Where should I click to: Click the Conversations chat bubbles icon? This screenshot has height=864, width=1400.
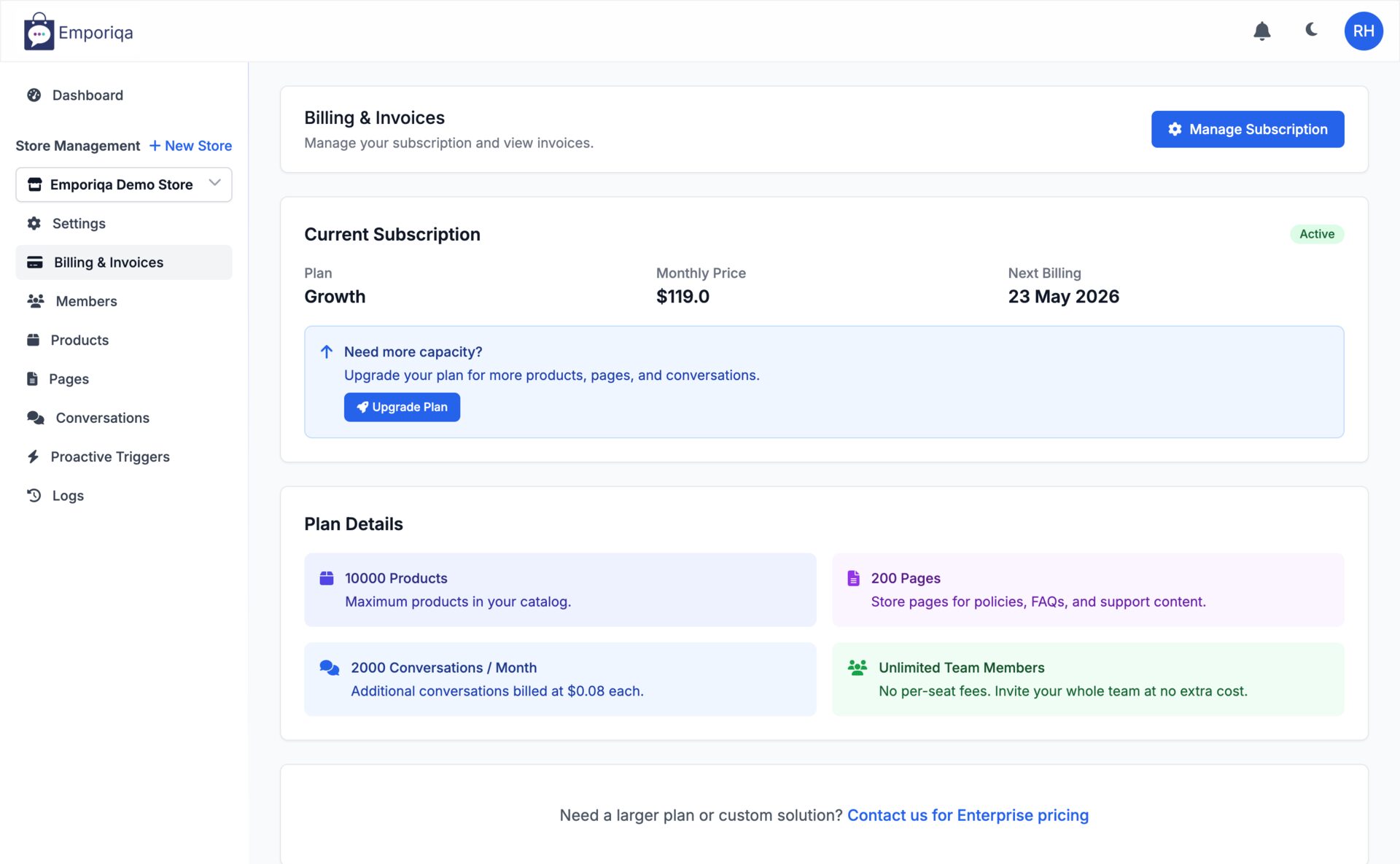coord(36,418)
